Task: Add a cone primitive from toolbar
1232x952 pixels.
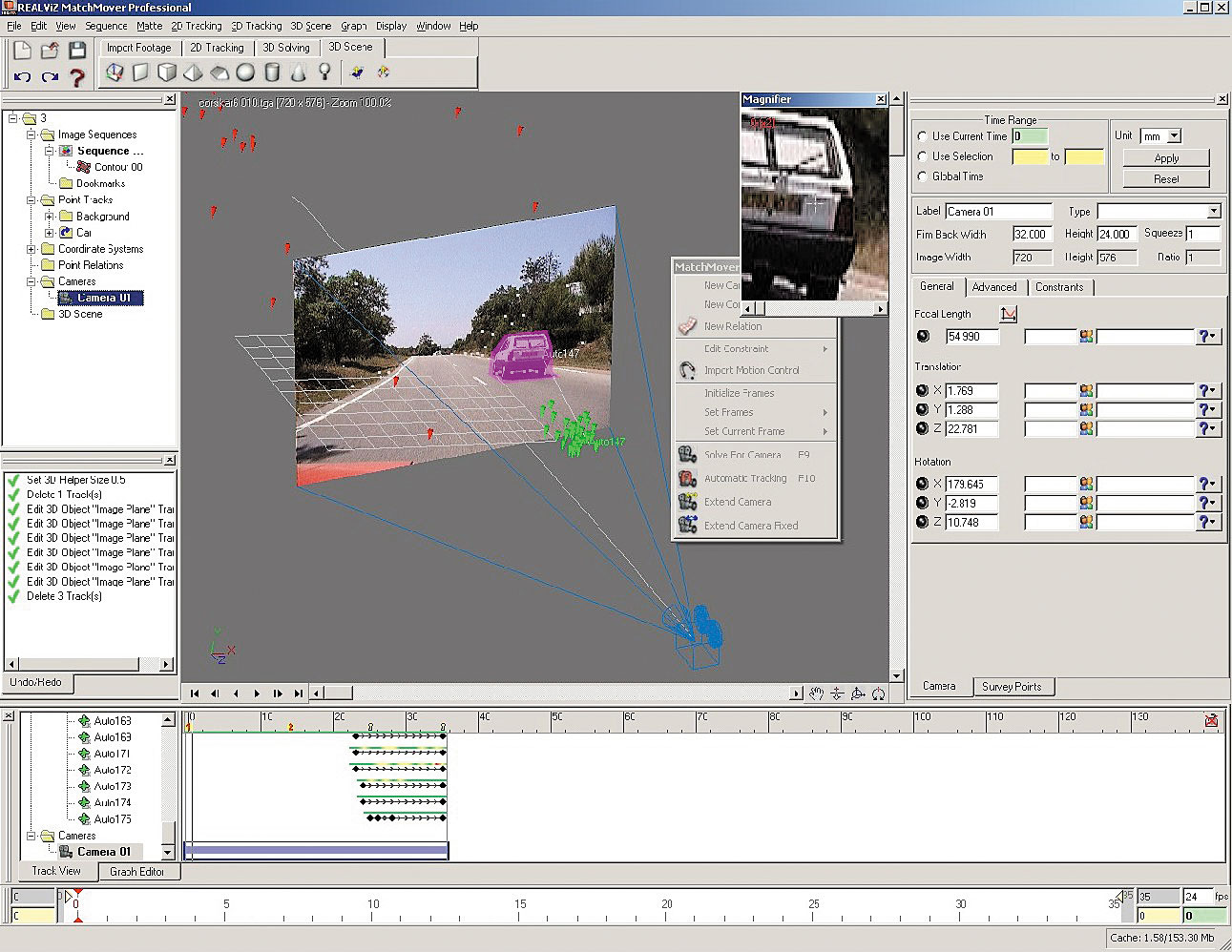Action: click(x=298, y=72)
